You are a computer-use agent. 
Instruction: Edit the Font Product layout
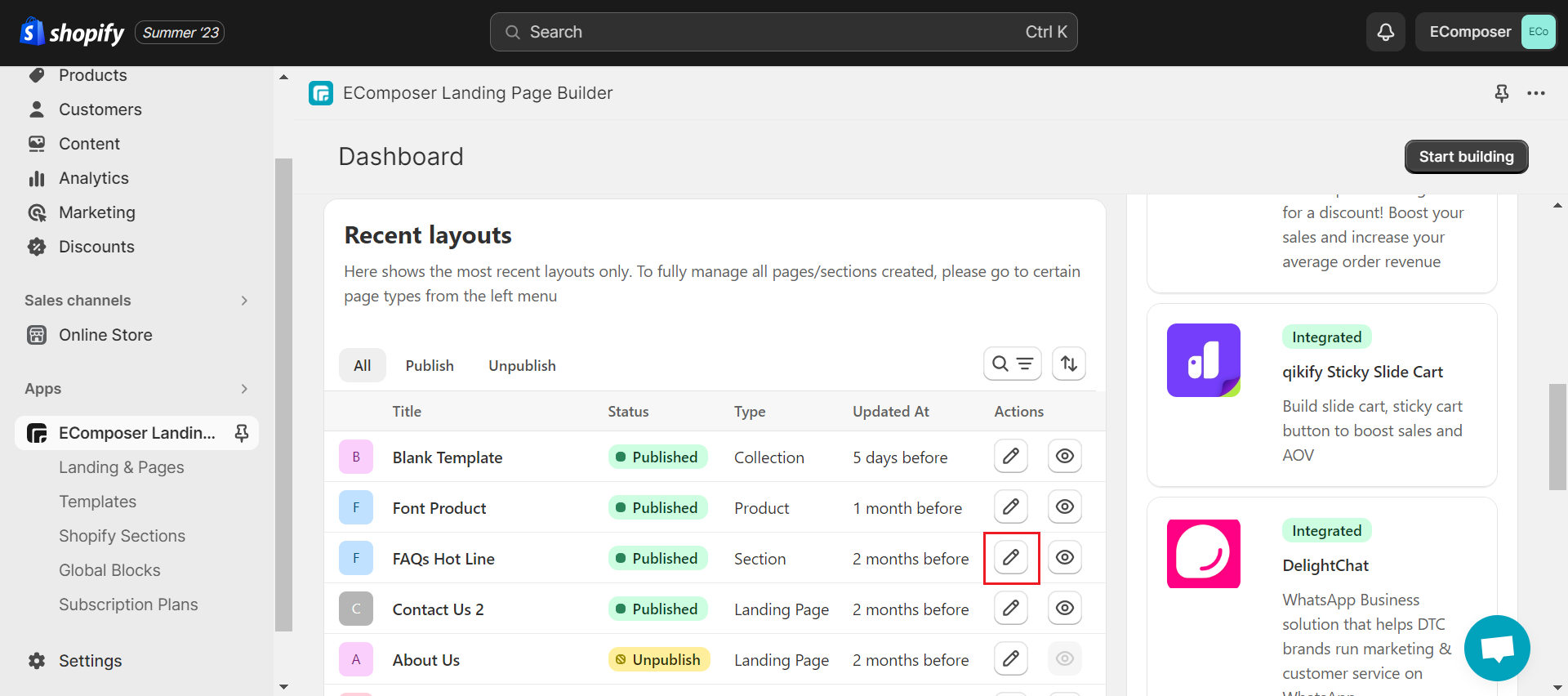[1011, 506]
